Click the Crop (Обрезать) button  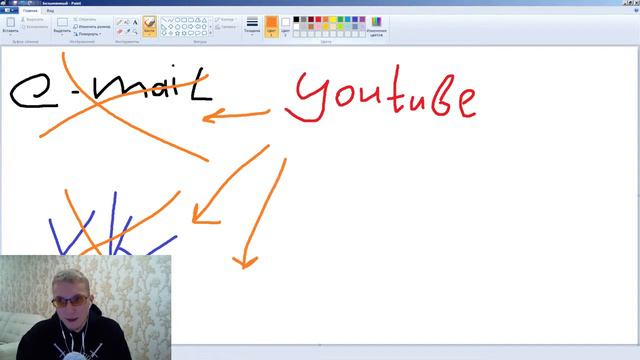pyautogui.click(x=85, y=20)
